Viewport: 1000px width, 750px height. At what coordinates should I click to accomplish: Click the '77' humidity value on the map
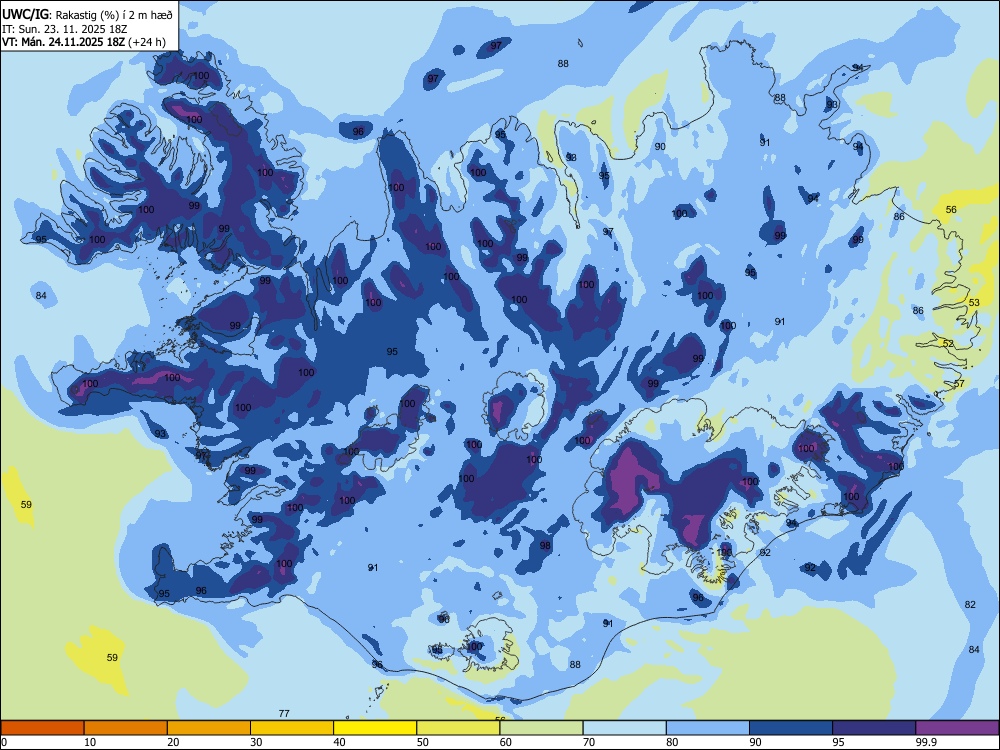coord(284,713)
